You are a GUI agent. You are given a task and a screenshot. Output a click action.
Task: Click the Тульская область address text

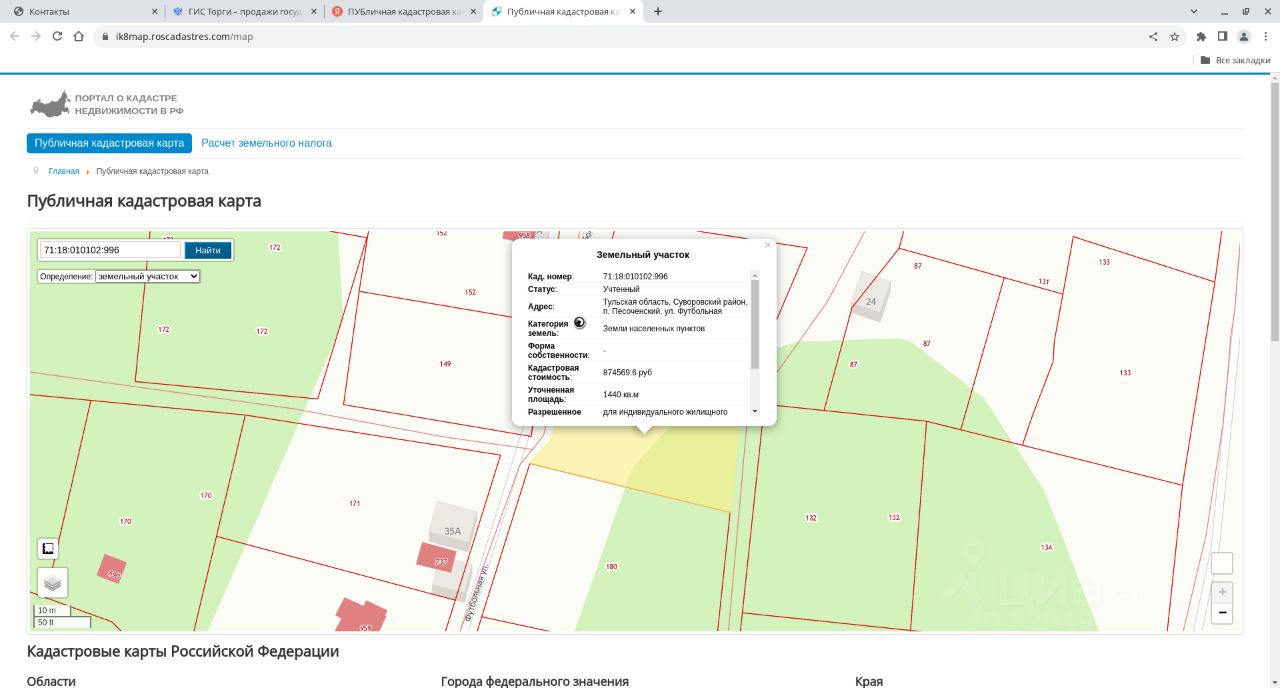pos(675,306)
